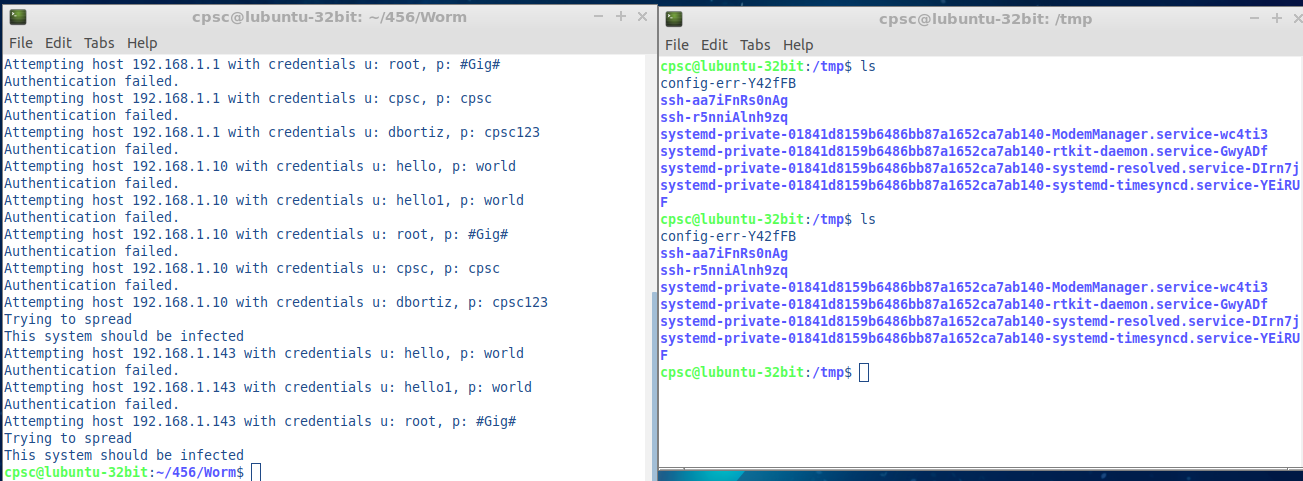Click the ModemManager.service-wc4ti3 entry in second ls listing
This screenshot has height=481, width=1303.
tap(964, 287)
